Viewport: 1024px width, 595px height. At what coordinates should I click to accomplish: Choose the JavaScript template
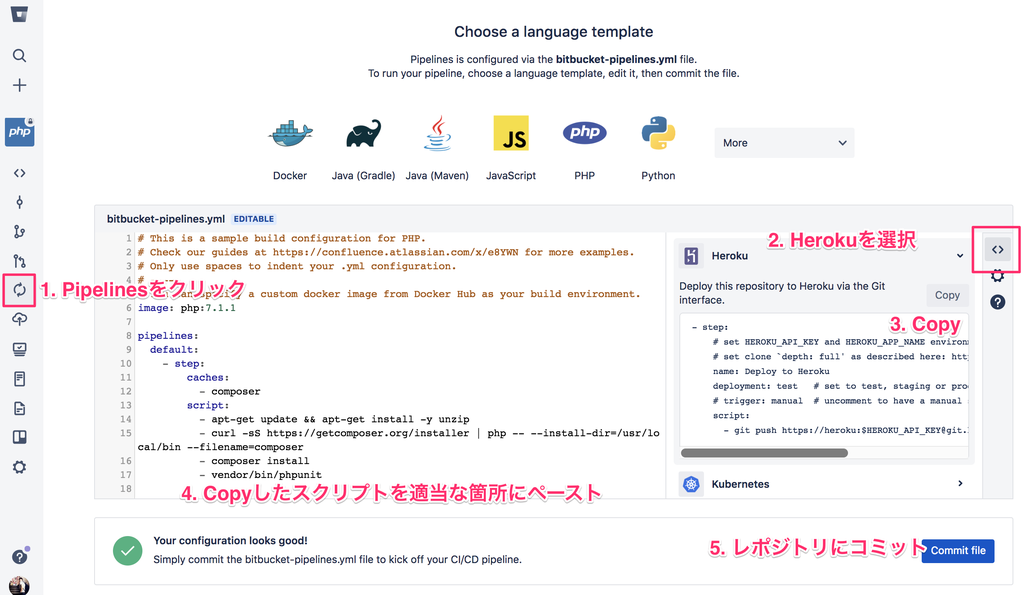511,149
